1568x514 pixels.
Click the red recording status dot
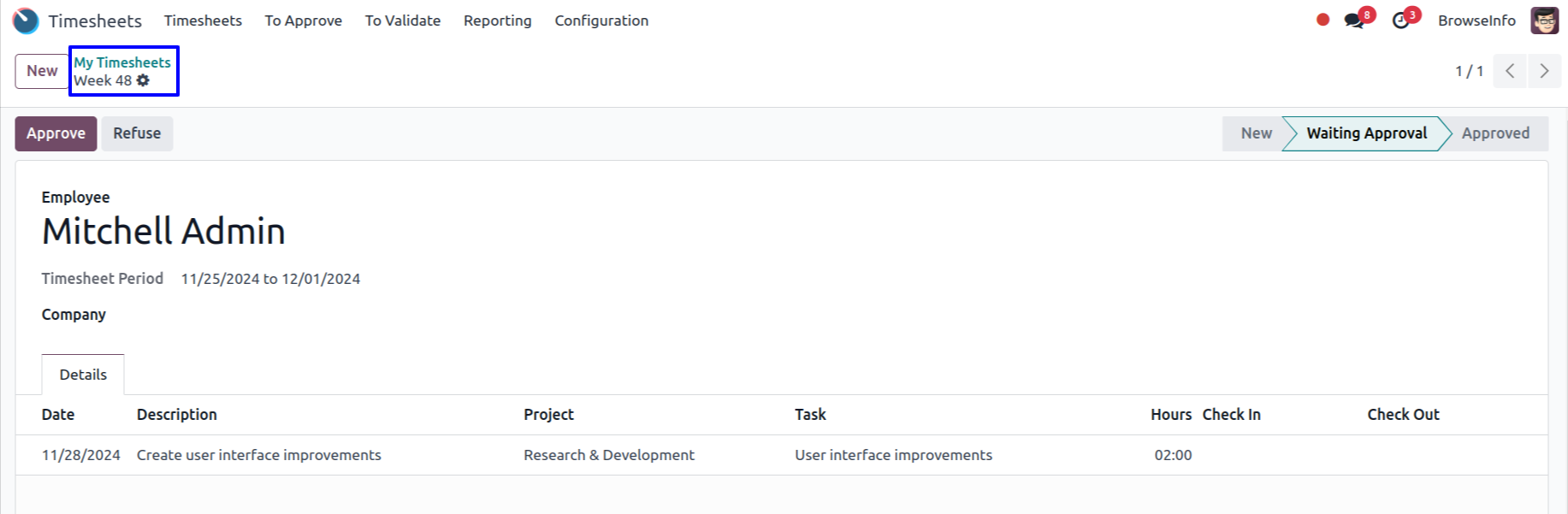[1322, 20]
